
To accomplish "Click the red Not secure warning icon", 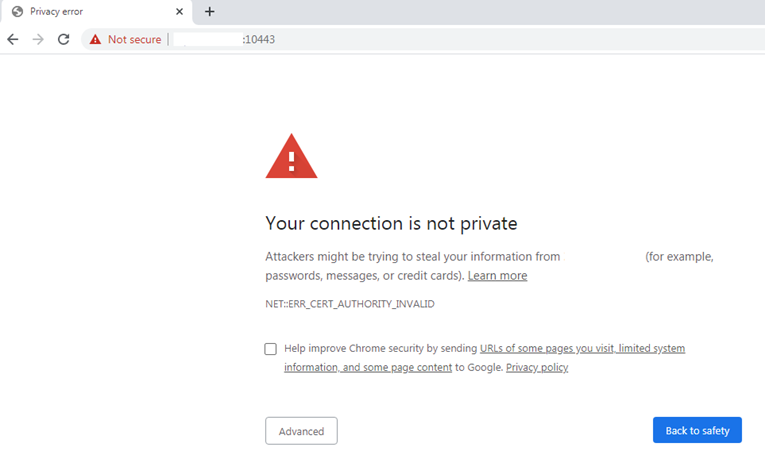I will 95,39.
